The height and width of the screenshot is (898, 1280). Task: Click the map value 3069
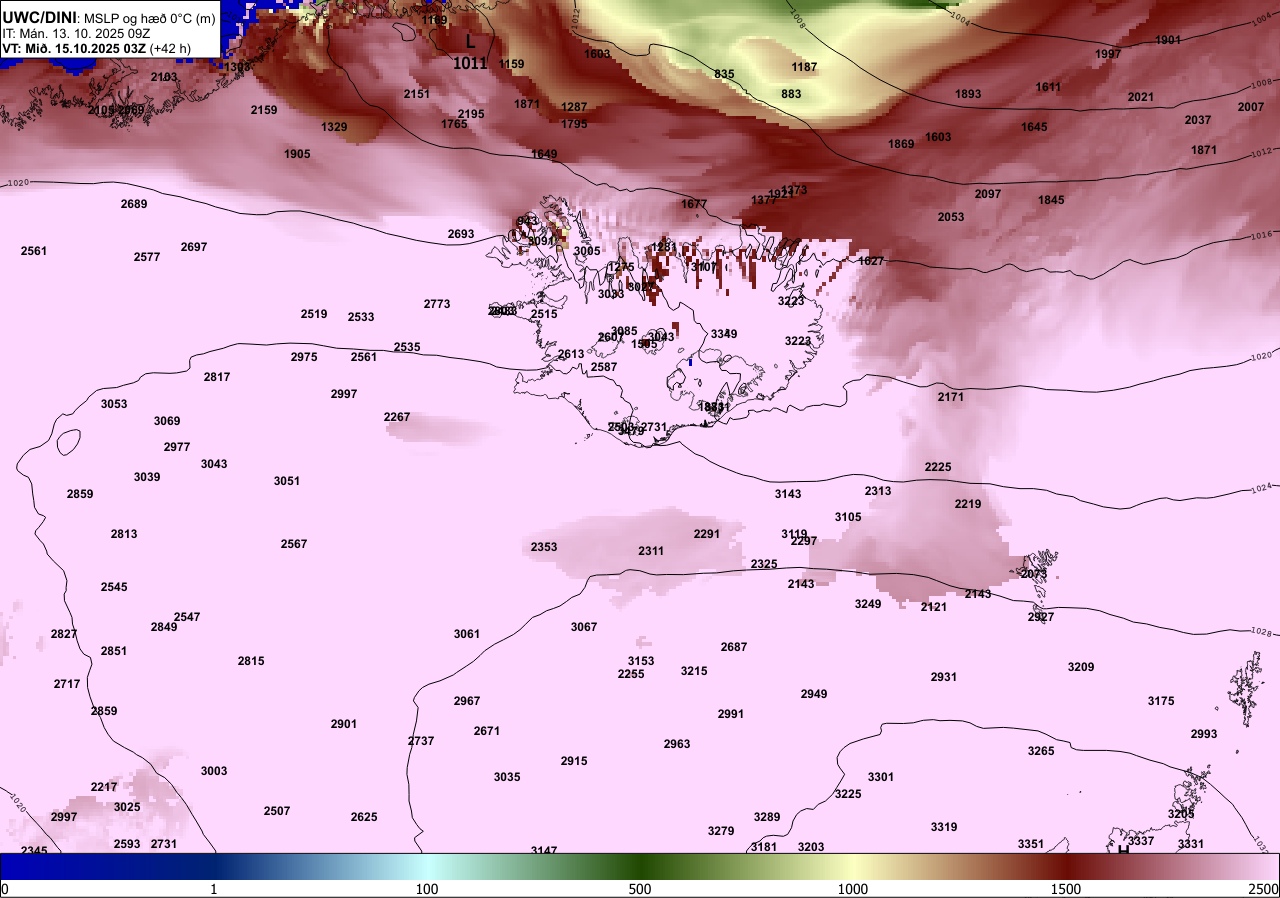tap(167, 421)
